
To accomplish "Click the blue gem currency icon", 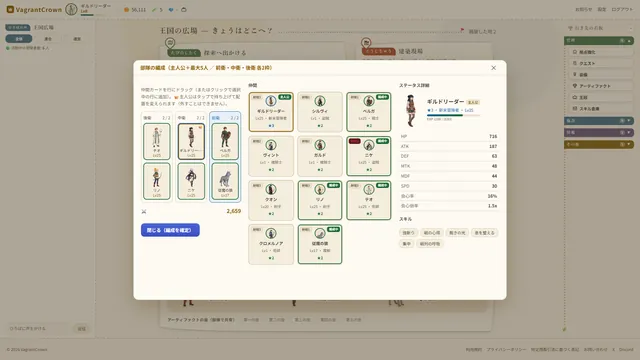I will (171, 10).
